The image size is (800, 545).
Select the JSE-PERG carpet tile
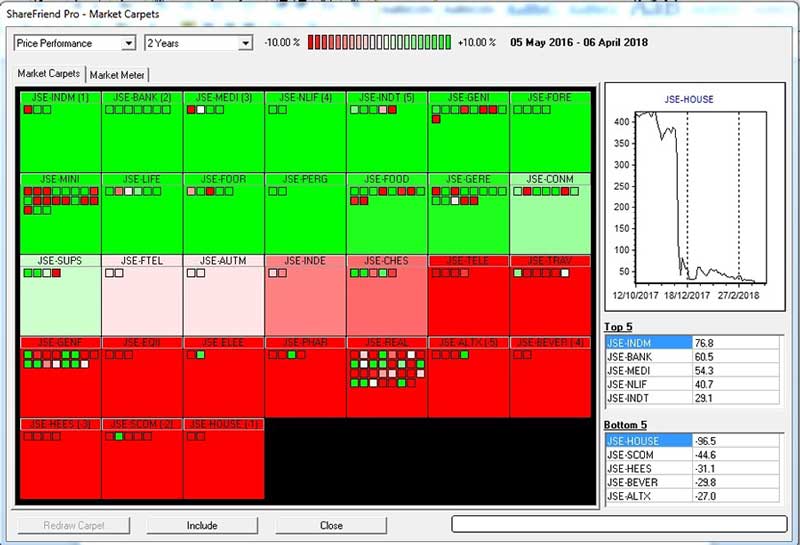pos(306,214)
